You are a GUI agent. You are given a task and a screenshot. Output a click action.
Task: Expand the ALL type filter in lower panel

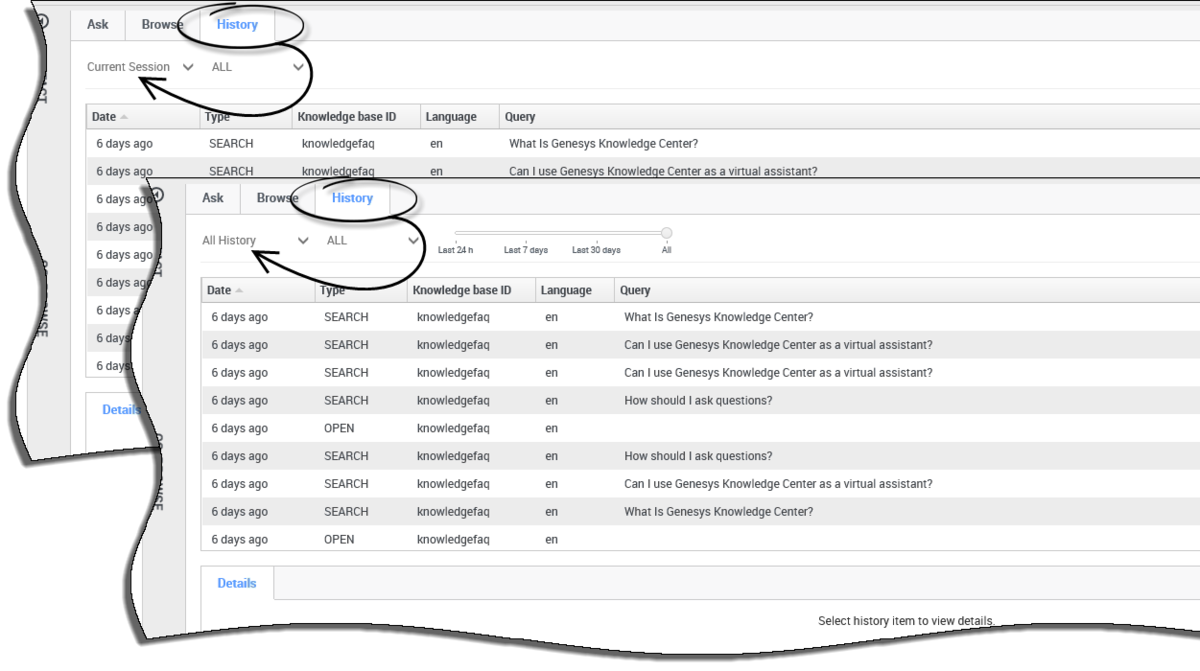(x=372, y=241)
